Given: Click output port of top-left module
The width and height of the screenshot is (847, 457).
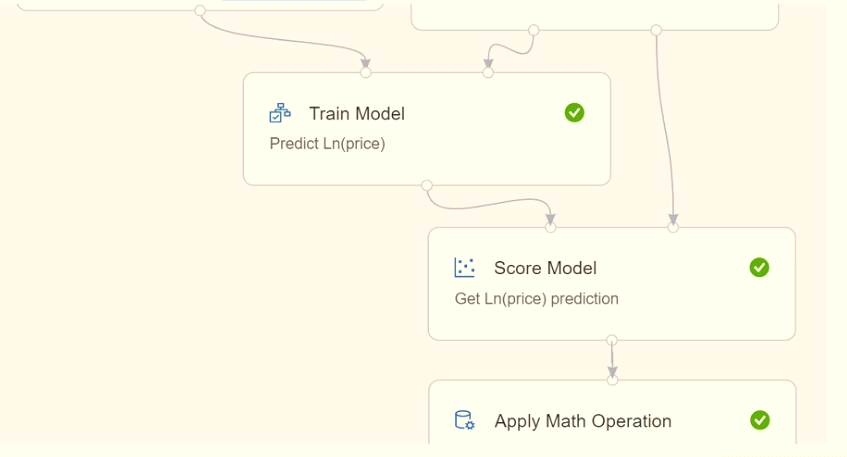Looking at the screenshot, I should [200, 10].
